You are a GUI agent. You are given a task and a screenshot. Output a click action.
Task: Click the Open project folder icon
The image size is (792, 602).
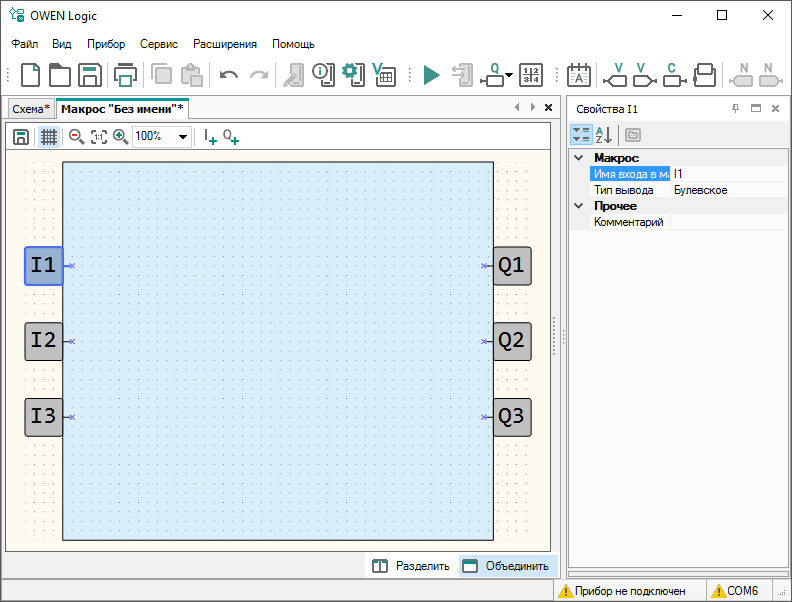click(x=60, y=75)
